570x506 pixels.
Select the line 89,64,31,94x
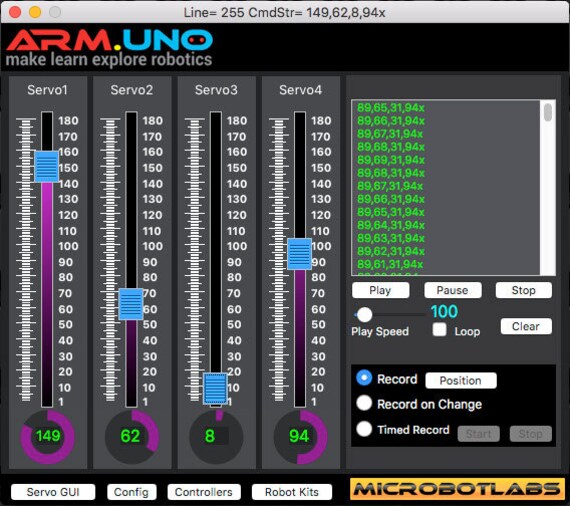click(x=391, y=225)
